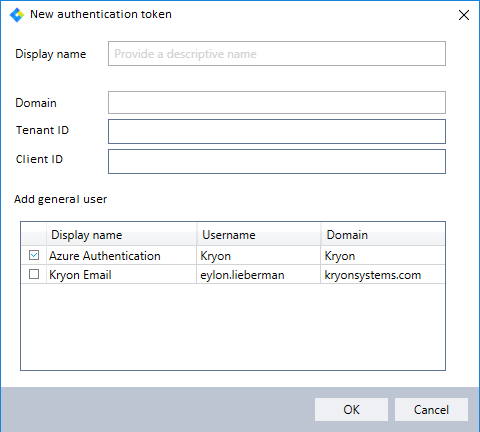Screen dimensions: 480x432
Task: Select the Kryon Email row name
Action: 80,275
